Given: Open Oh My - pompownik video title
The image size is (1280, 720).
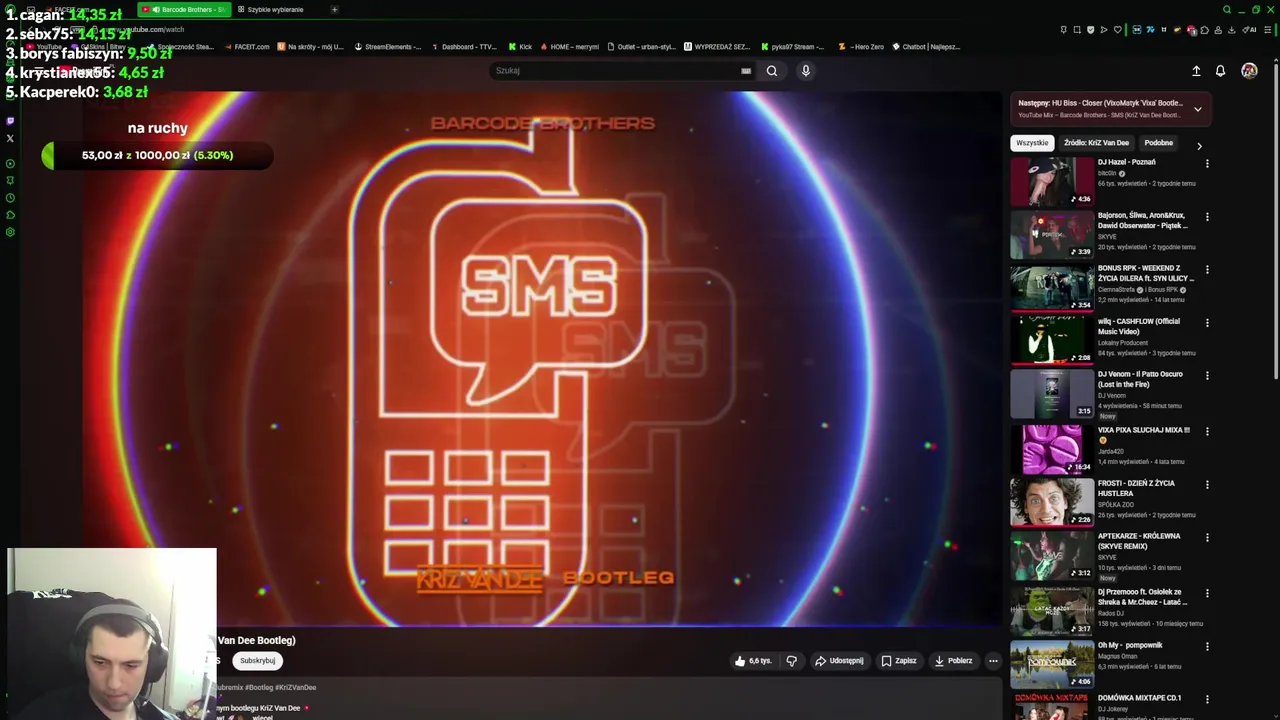Looking at the screenshot, I should pyautogui.click(x=1130, y=645).
